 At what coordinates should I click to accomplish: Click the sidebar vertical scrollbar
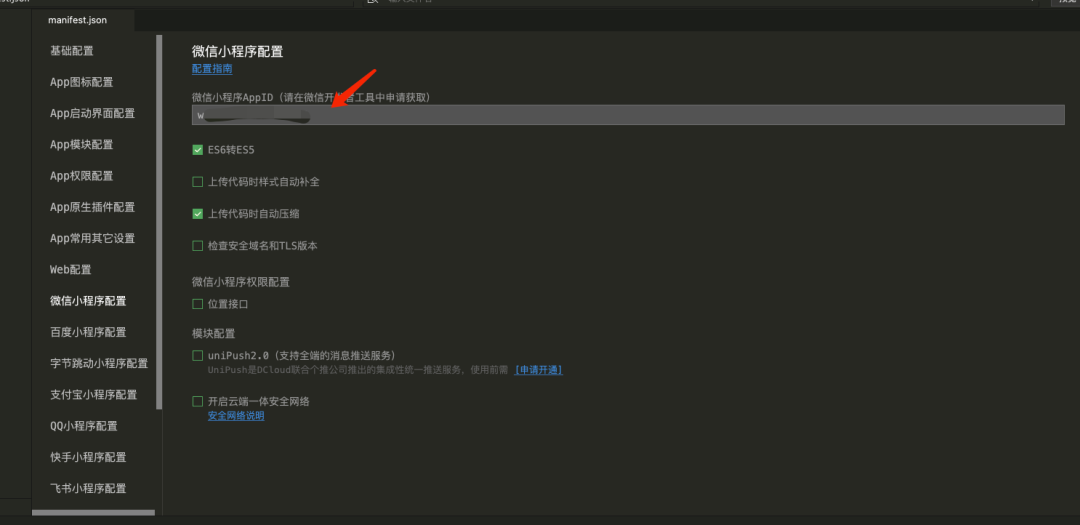point(160,222)
